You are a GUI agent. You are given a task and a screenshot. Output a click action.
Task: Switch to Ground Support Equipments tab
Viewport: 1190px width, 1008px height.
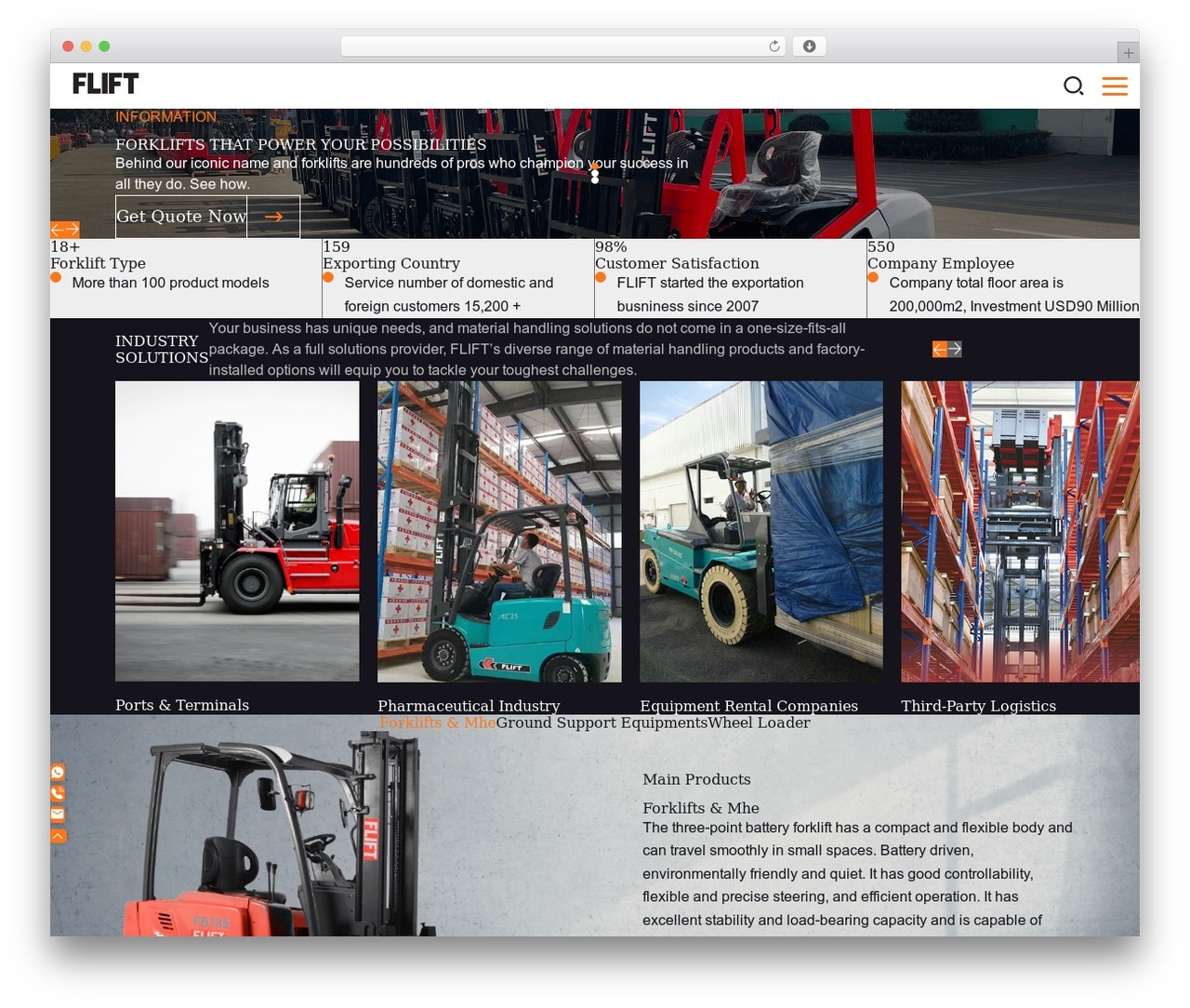(x=602, y=723)
